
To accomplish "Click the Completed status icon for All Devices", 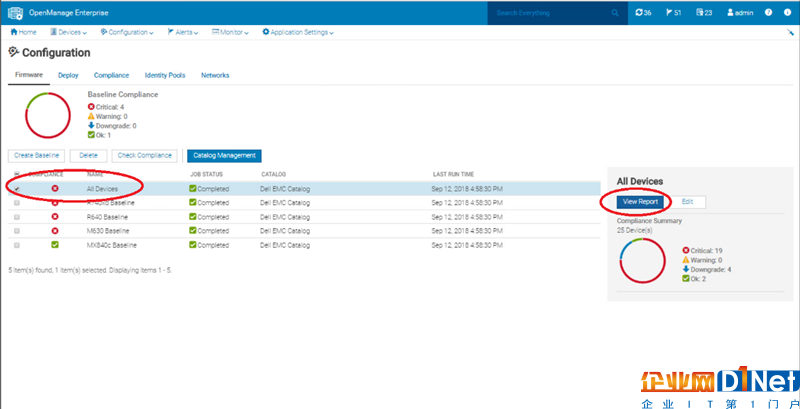I will click(x=193, y=189).
